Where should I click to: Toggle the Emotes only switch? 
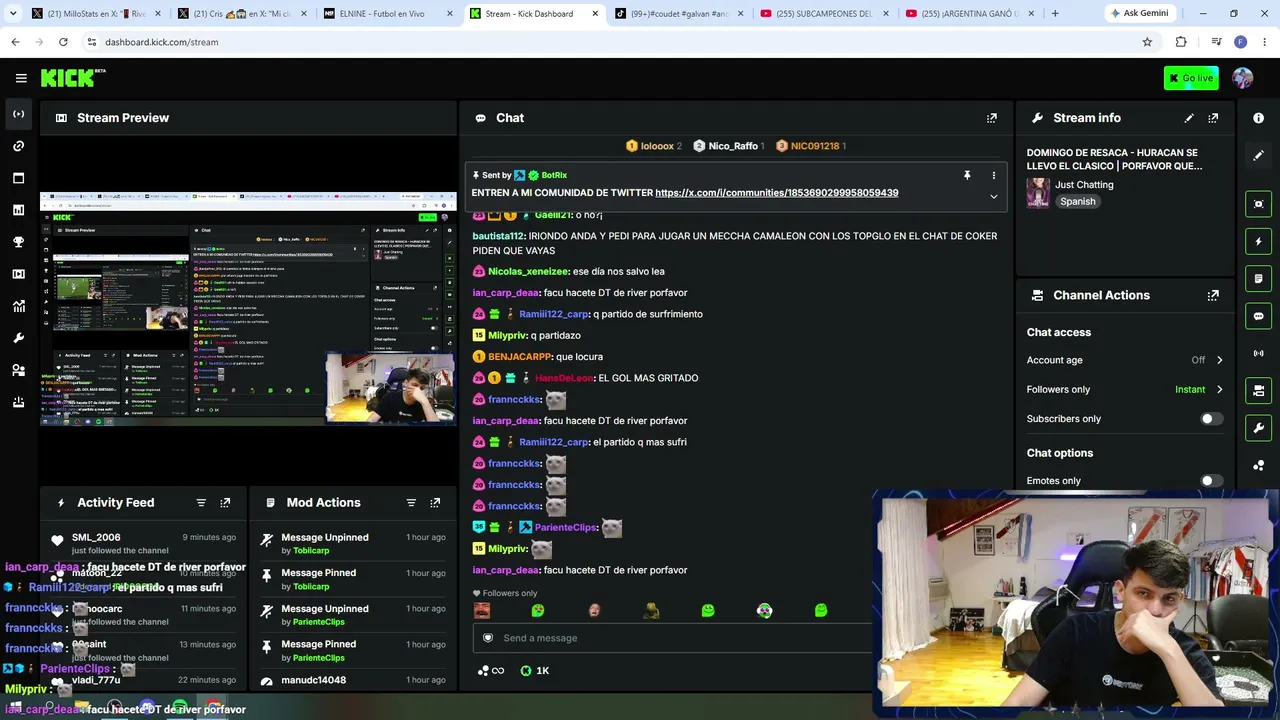tap(1210, 481)
